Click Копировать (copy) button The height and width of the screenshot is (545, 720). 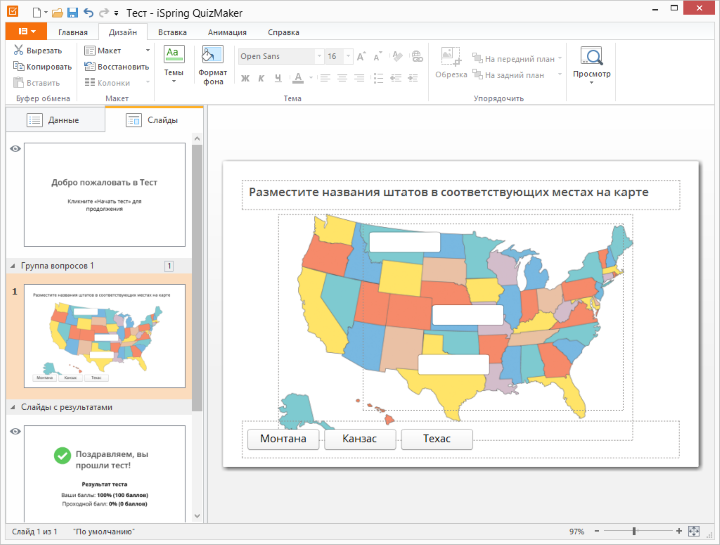42,67
